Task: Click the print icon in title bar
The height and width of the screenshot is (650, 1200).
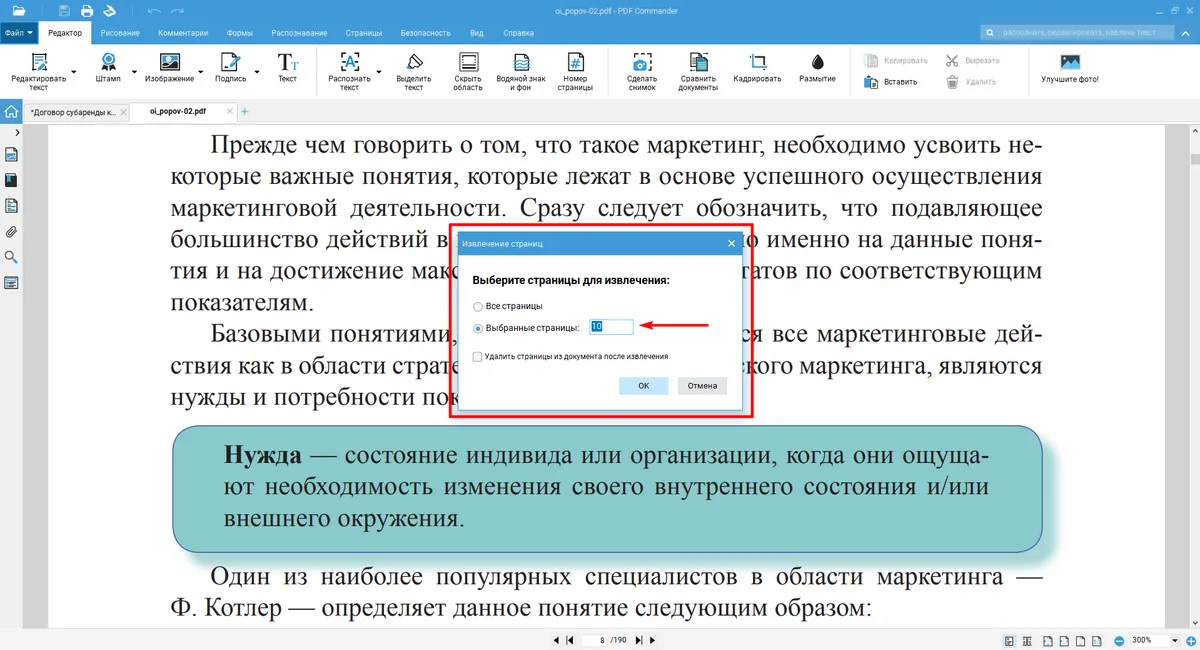Action: pos(87,11)
